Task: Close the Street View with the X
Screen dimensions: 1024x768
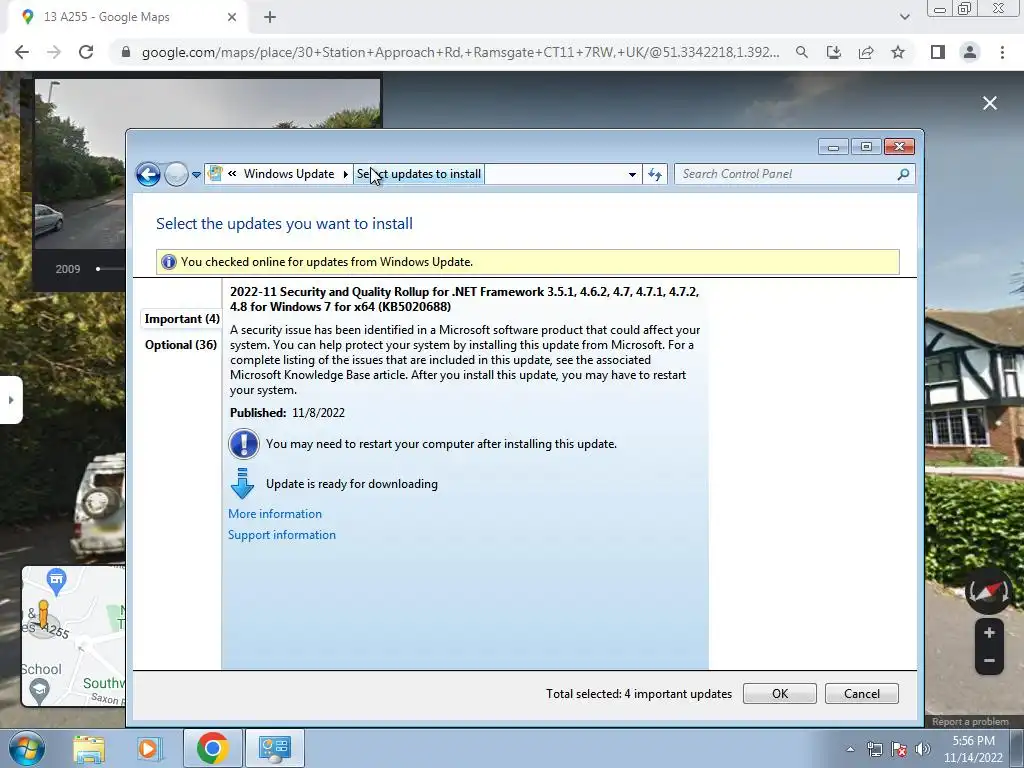Action: [x=990, y=103]
